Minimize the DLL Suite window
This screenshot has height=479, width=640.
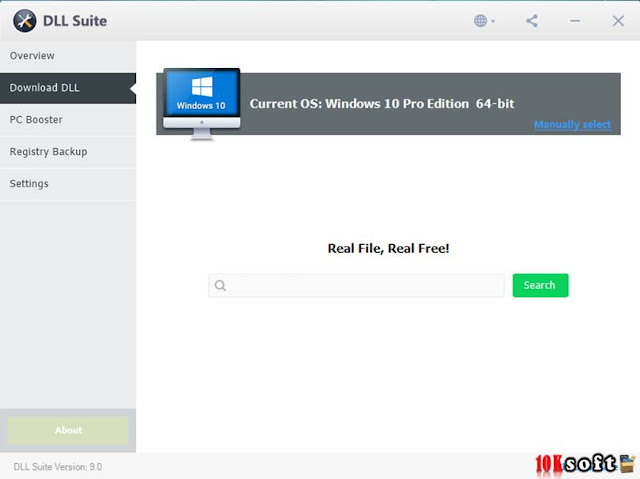pyautogui.click(x=575, y=21)
